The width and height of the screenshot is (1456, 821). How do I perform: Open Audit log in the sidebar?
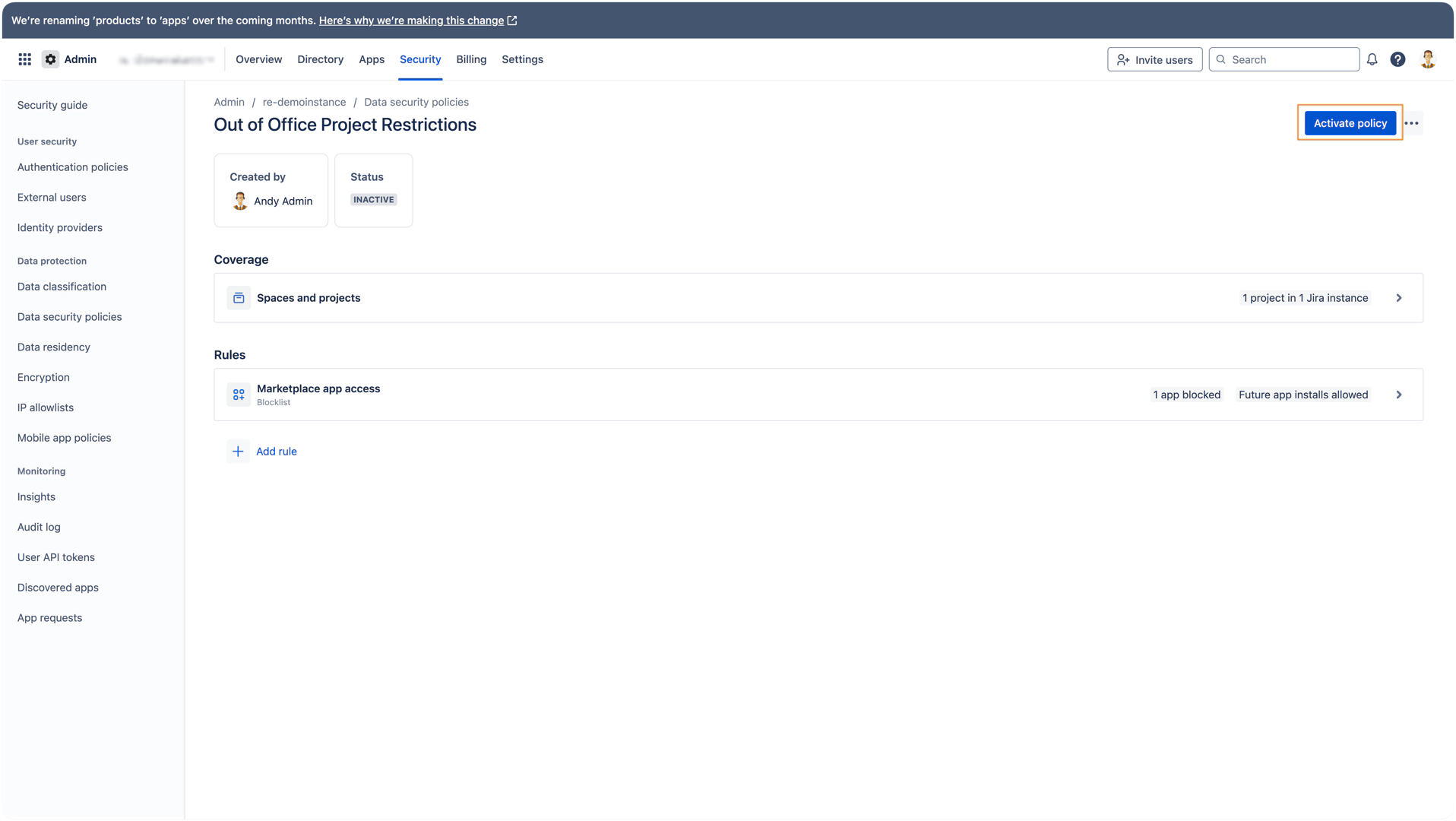click(x=39, y=527)
